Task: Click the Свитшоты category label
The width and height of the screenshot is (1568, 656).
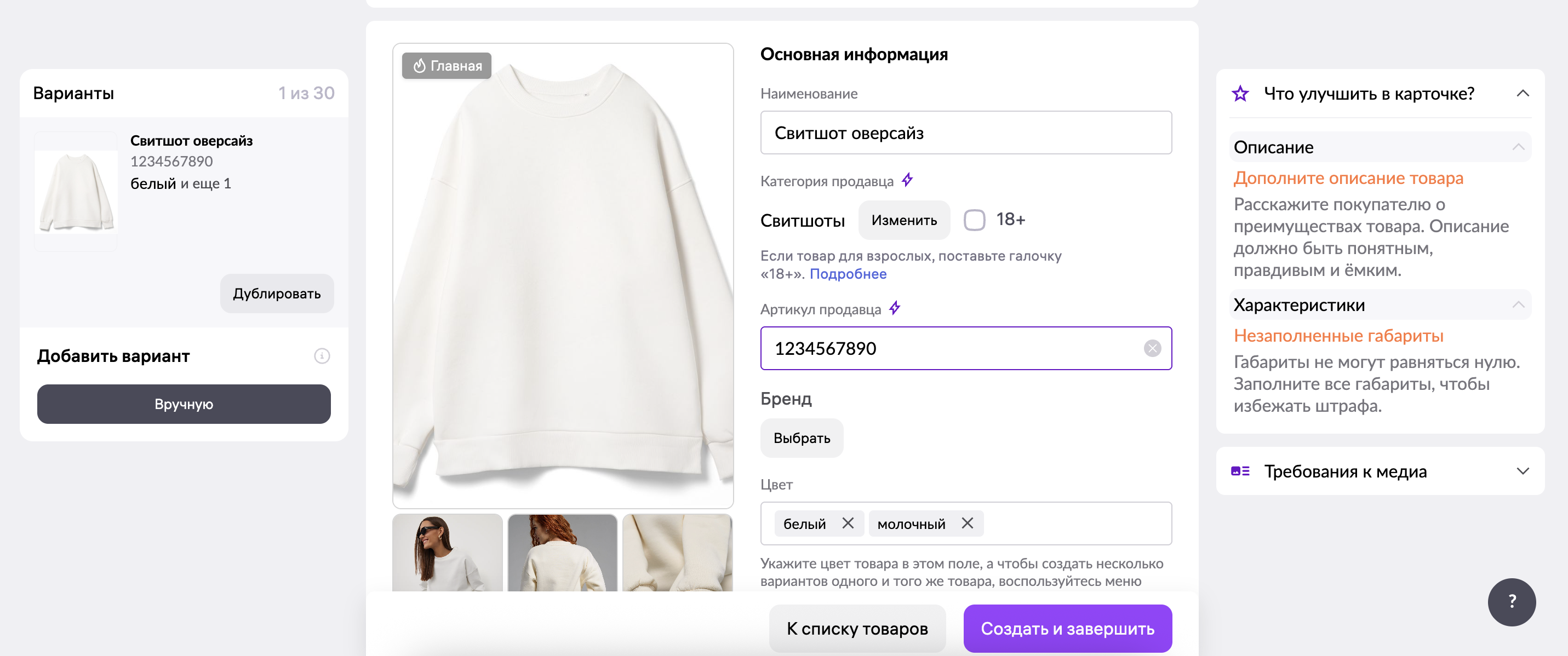Action: pos(802,220)
